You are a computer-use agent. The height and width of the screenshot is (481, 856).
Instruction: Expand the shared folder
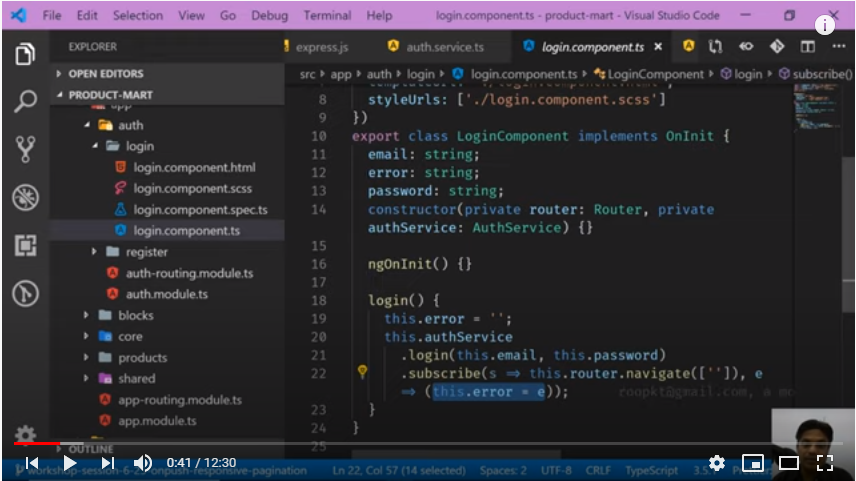pos(86,378)
